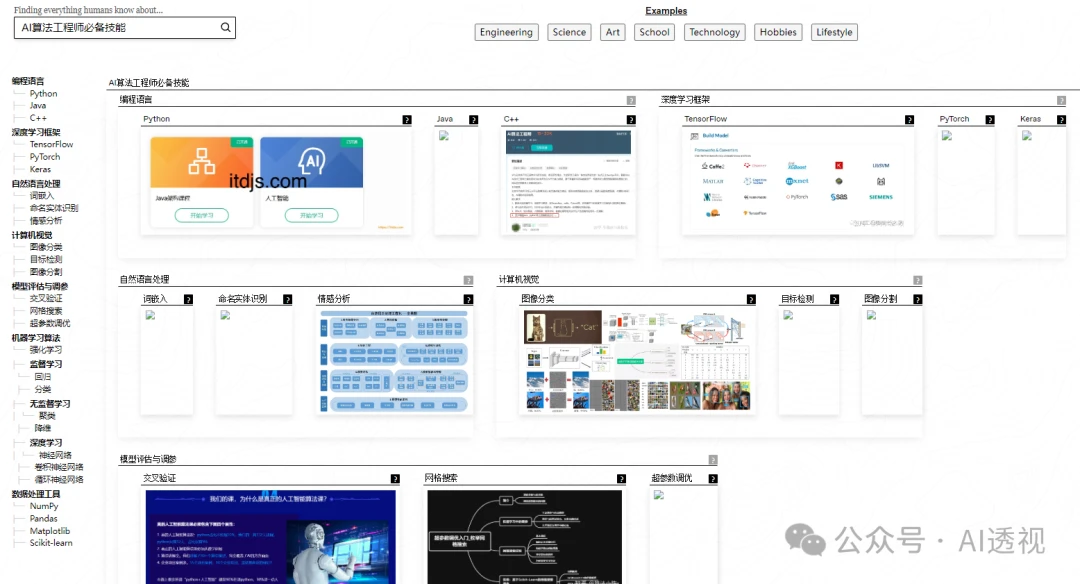The image size is (1080, 584).
Task: Click the Examples heading link
Action: coord(666,11)
